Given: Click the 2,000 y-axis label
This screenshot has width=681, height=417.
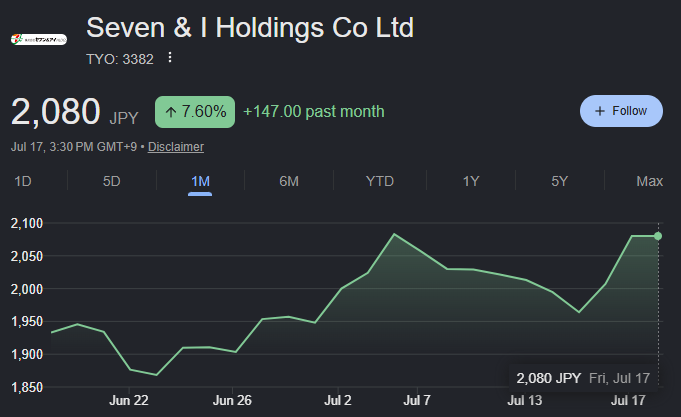Looking at the screenshot, I should pos(27,289).
